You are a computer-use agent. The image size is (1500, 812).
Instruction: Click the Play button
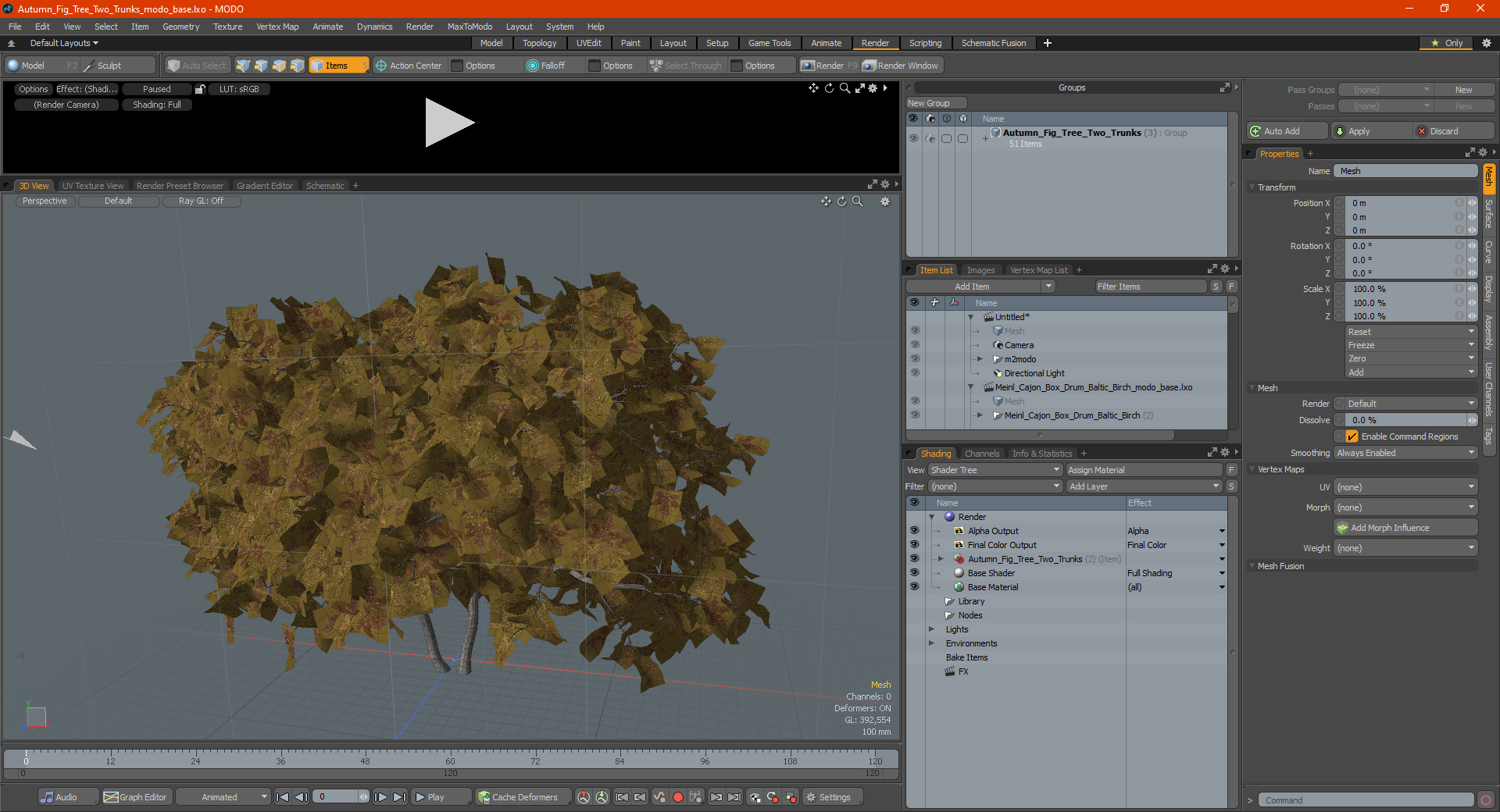[441, 797]
